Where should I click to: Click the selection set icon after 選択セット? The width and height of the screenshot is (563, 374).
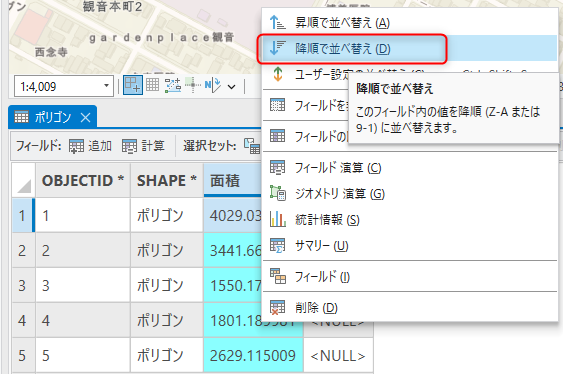pyautogui.click(x=252, y=146)
